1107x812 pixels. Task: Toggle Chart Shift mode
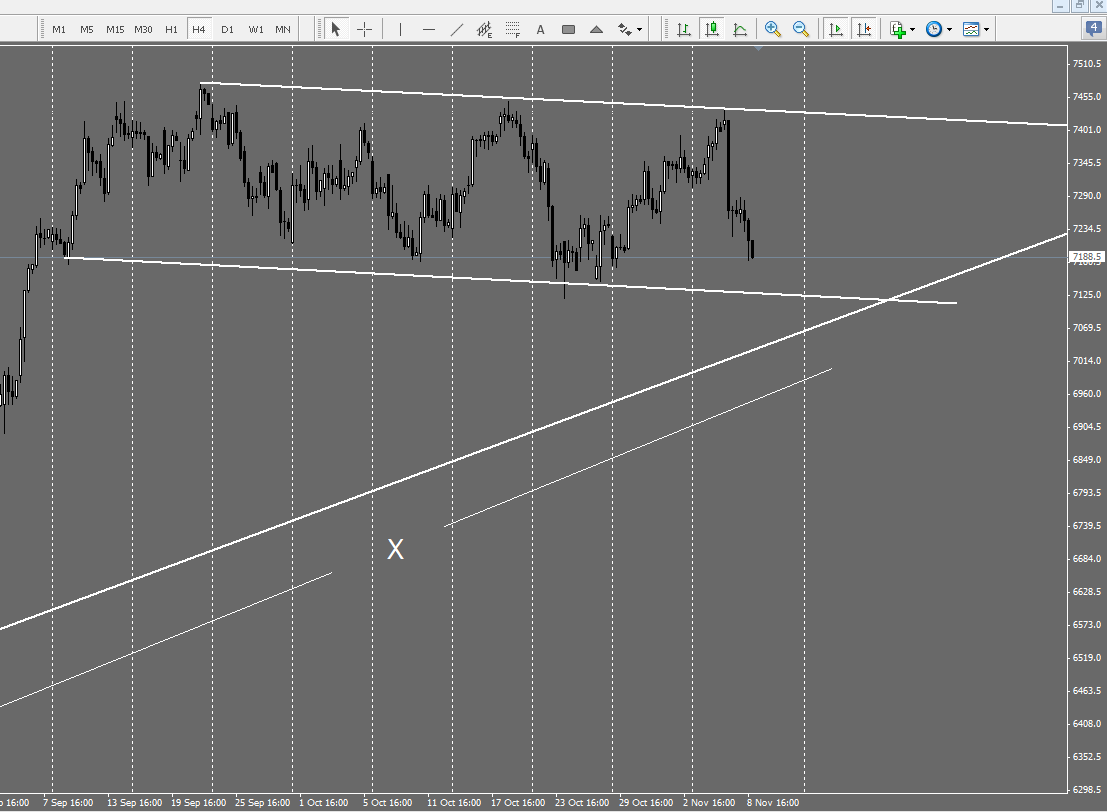pos(865,29)
